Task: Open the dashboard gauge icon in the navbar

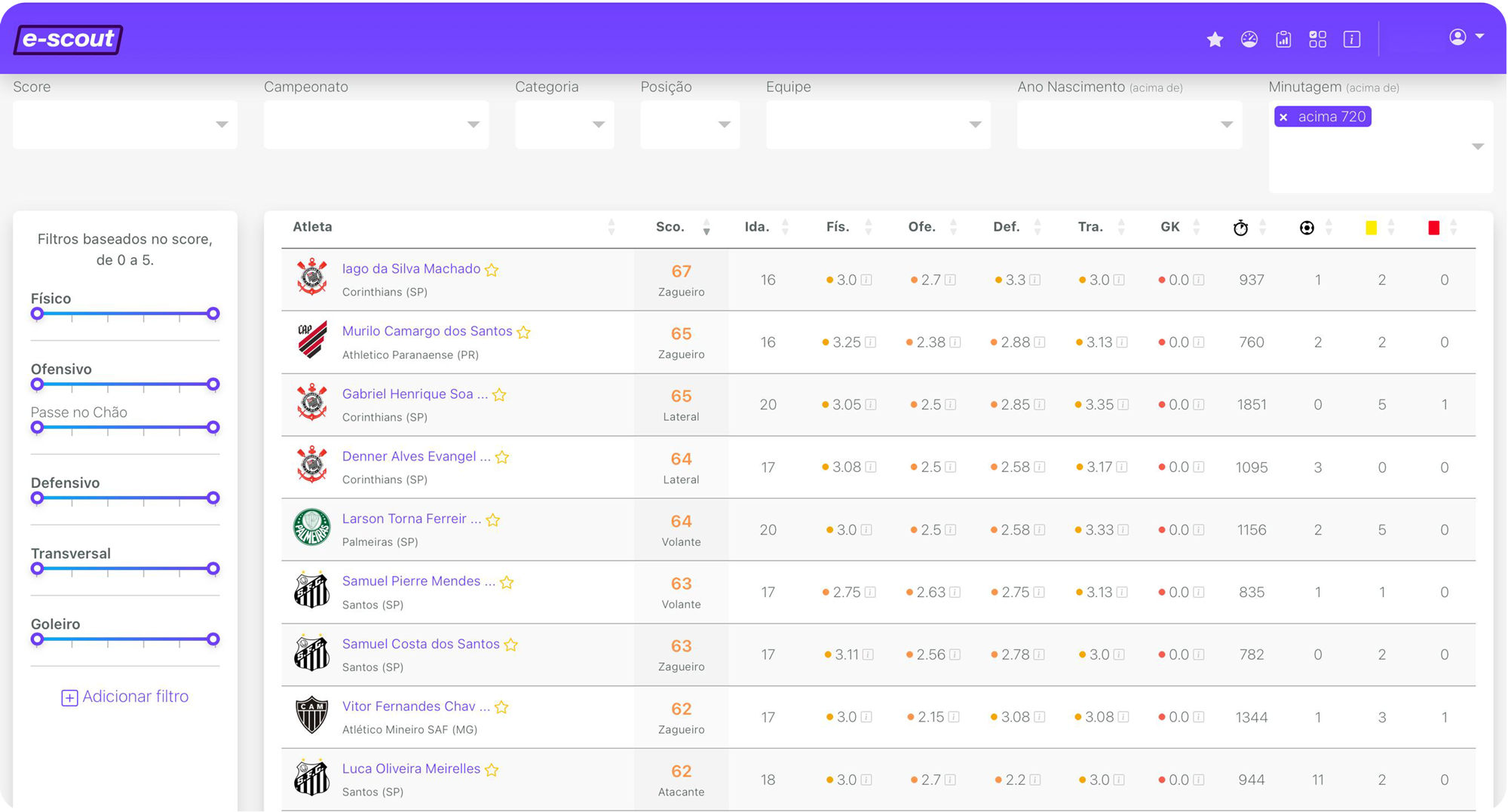Action: pyautogui.click(x=1249, y=39)
